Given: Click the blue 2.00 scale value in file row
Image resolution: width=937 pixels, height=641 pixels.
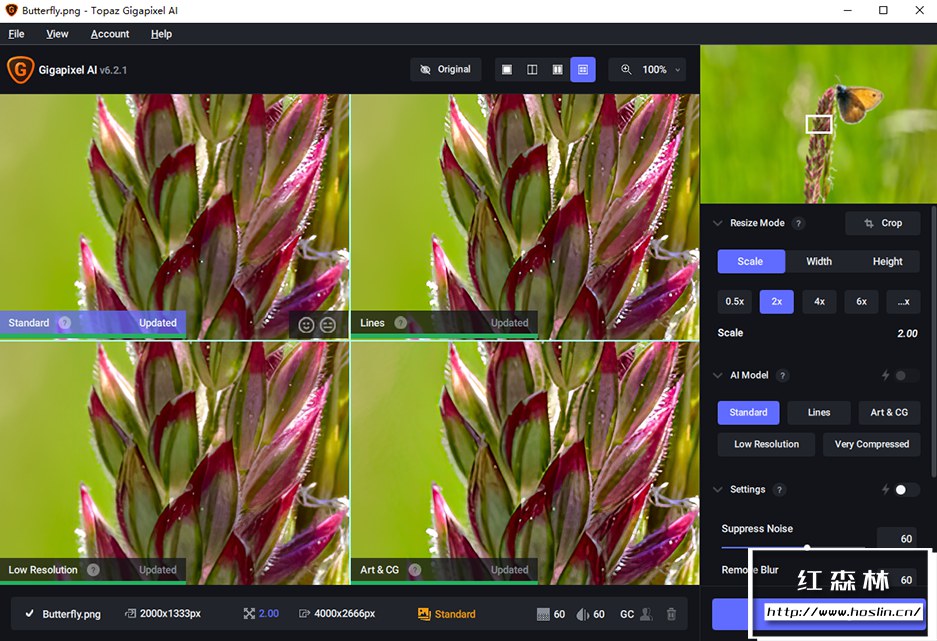Looking at the screenshot, I should click(268, 614).
